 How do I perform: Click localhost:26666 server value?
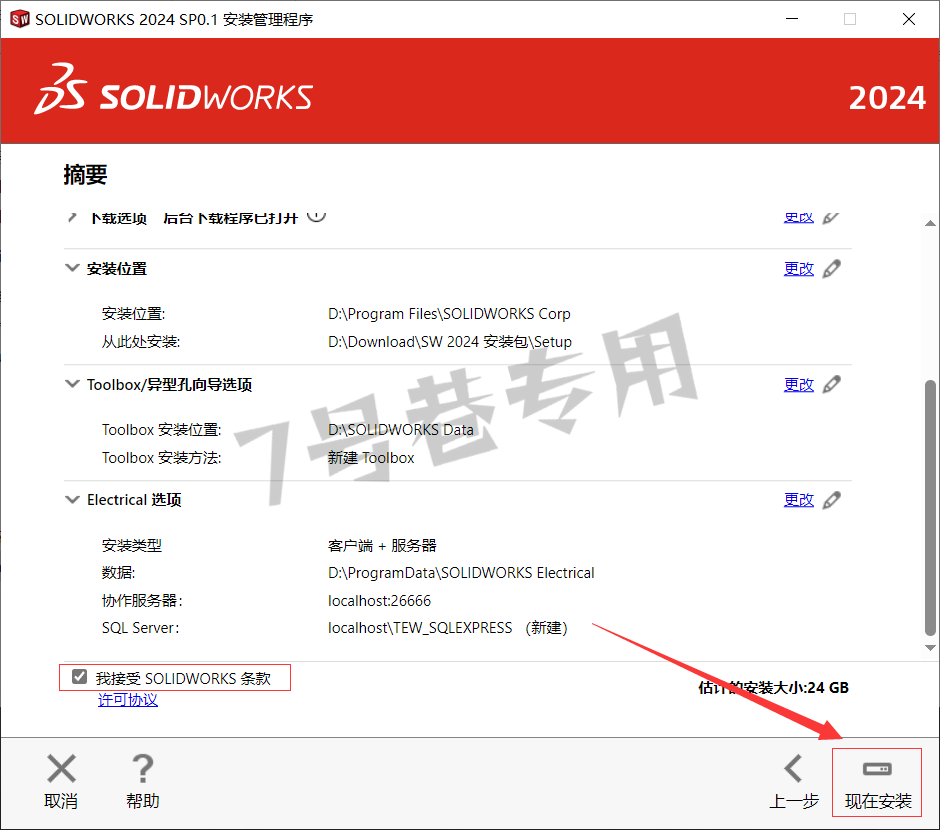379,600
